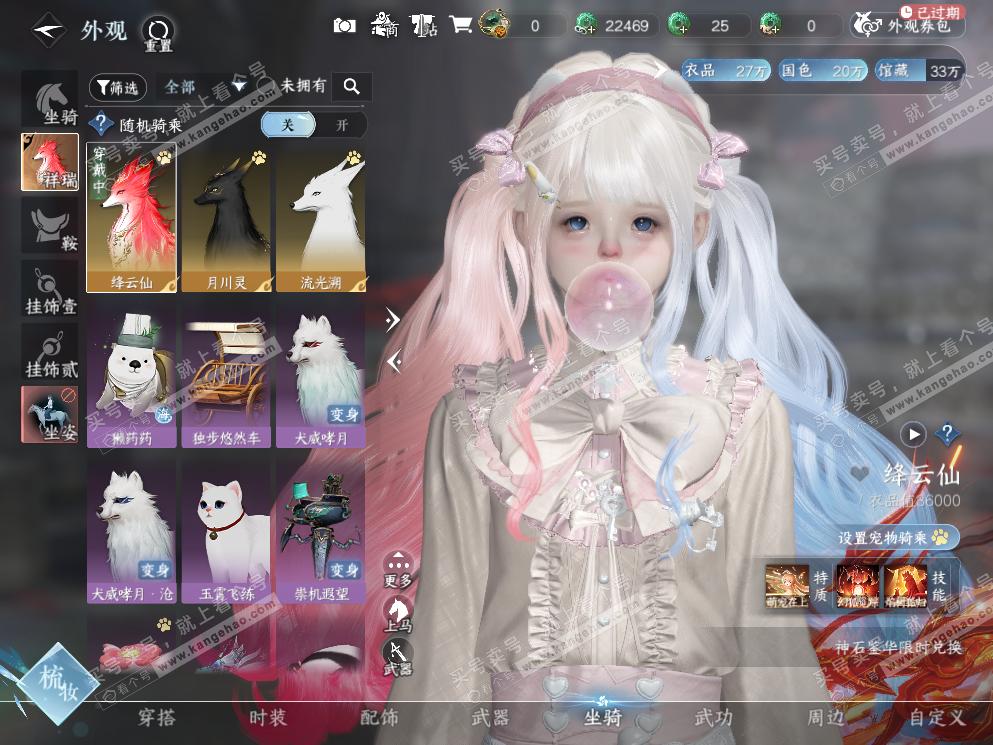Select the 懒药药 mount card
993x745 pixels.
[132, 378]
